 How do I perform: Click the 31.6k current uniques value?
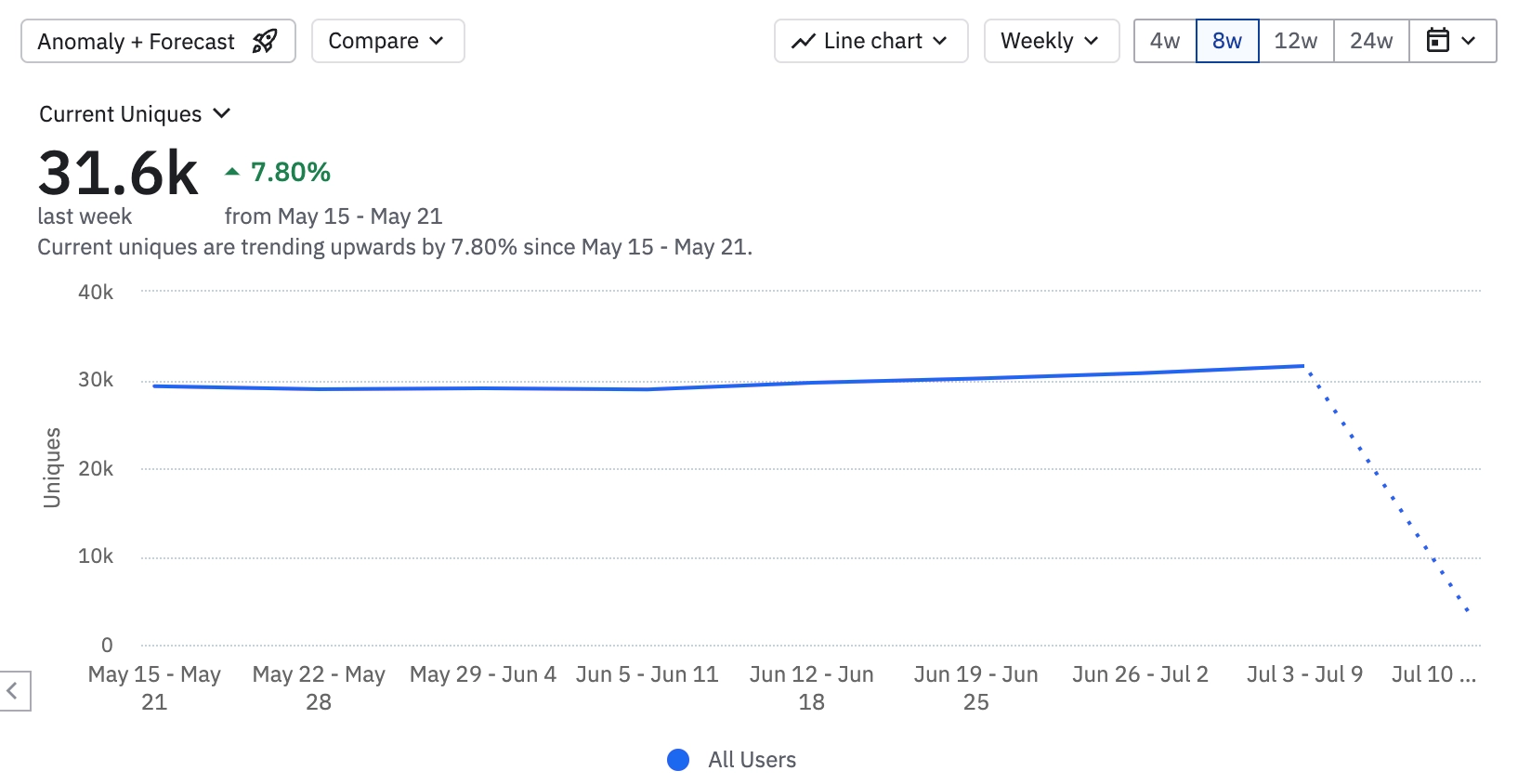click(118, 174)
